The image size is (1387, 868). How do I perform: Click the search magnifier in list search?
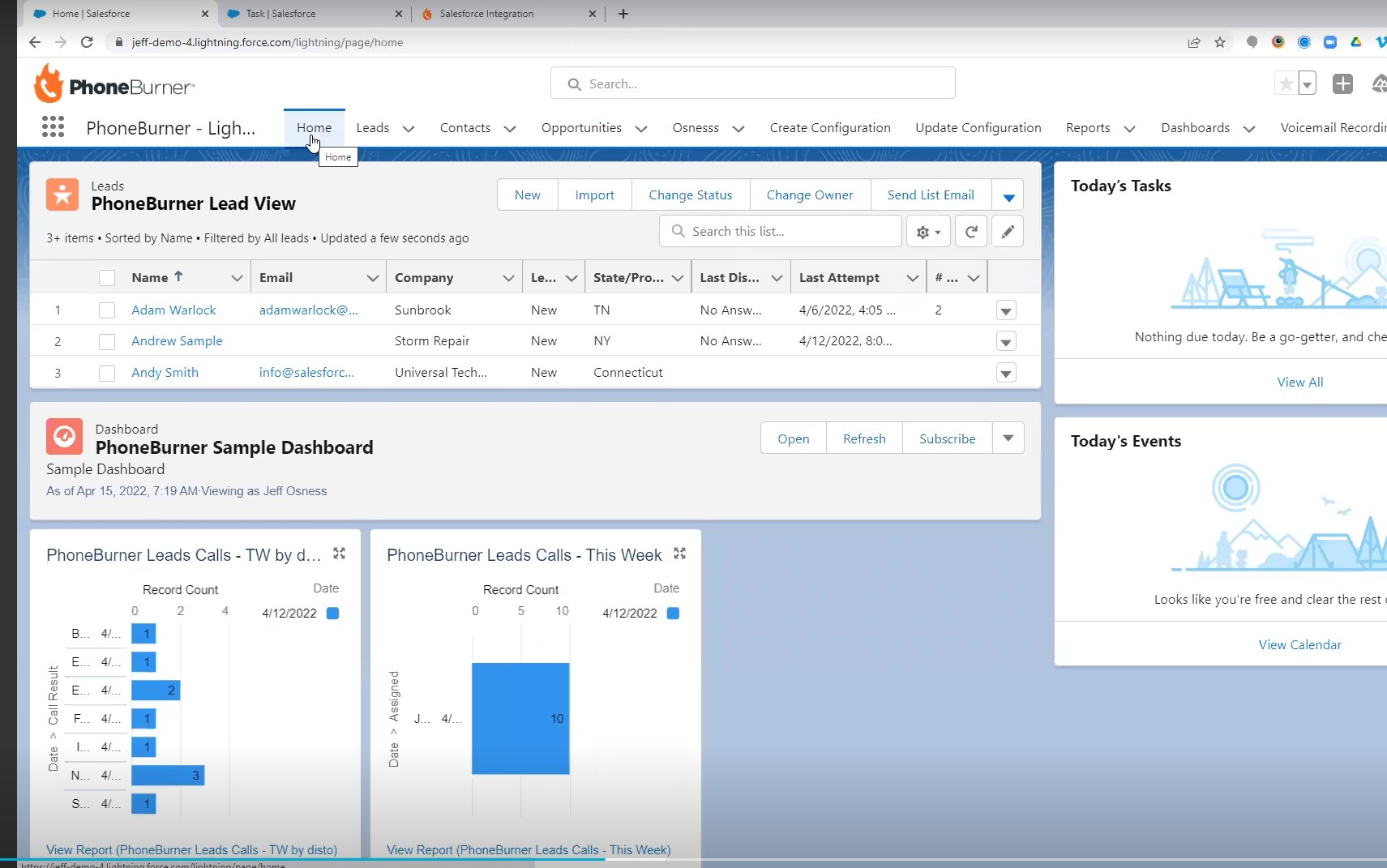[x=678, y=231]
